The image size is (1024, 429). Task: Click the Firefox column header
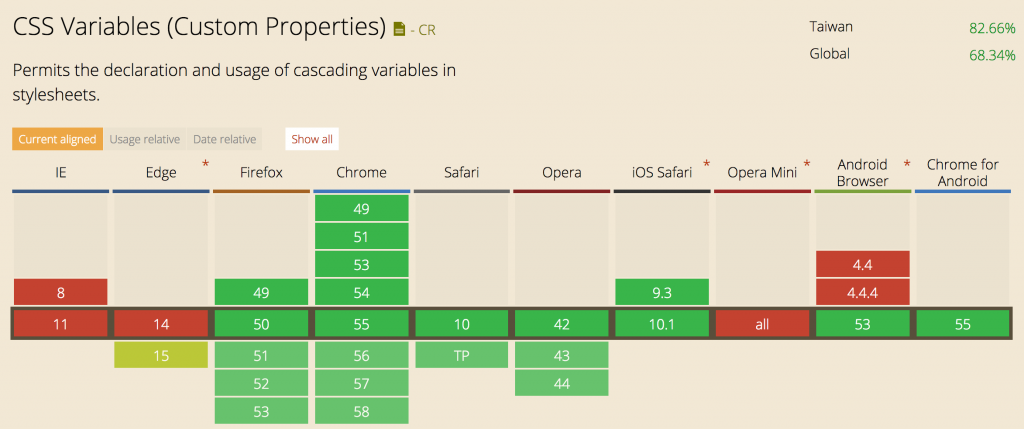coord(261,172)
